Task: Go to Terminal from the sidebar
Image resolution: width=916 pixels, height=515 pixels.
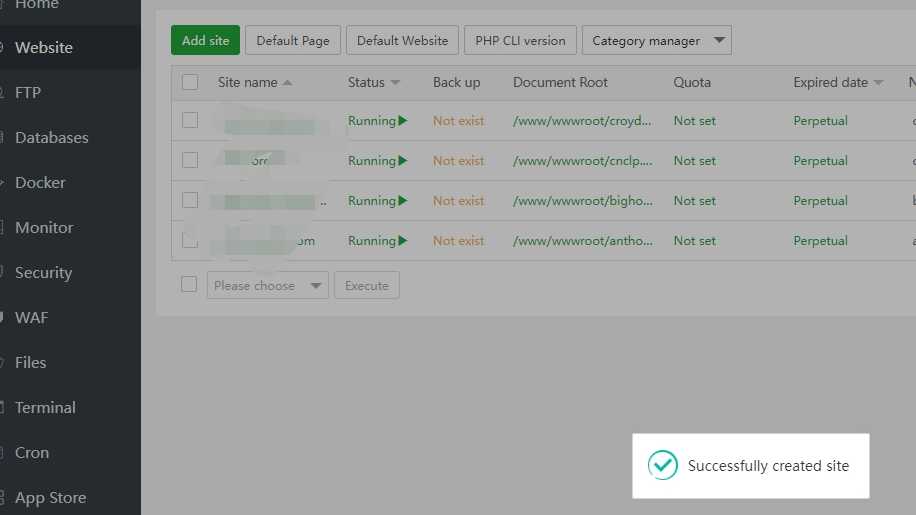Action: (45, 408)
